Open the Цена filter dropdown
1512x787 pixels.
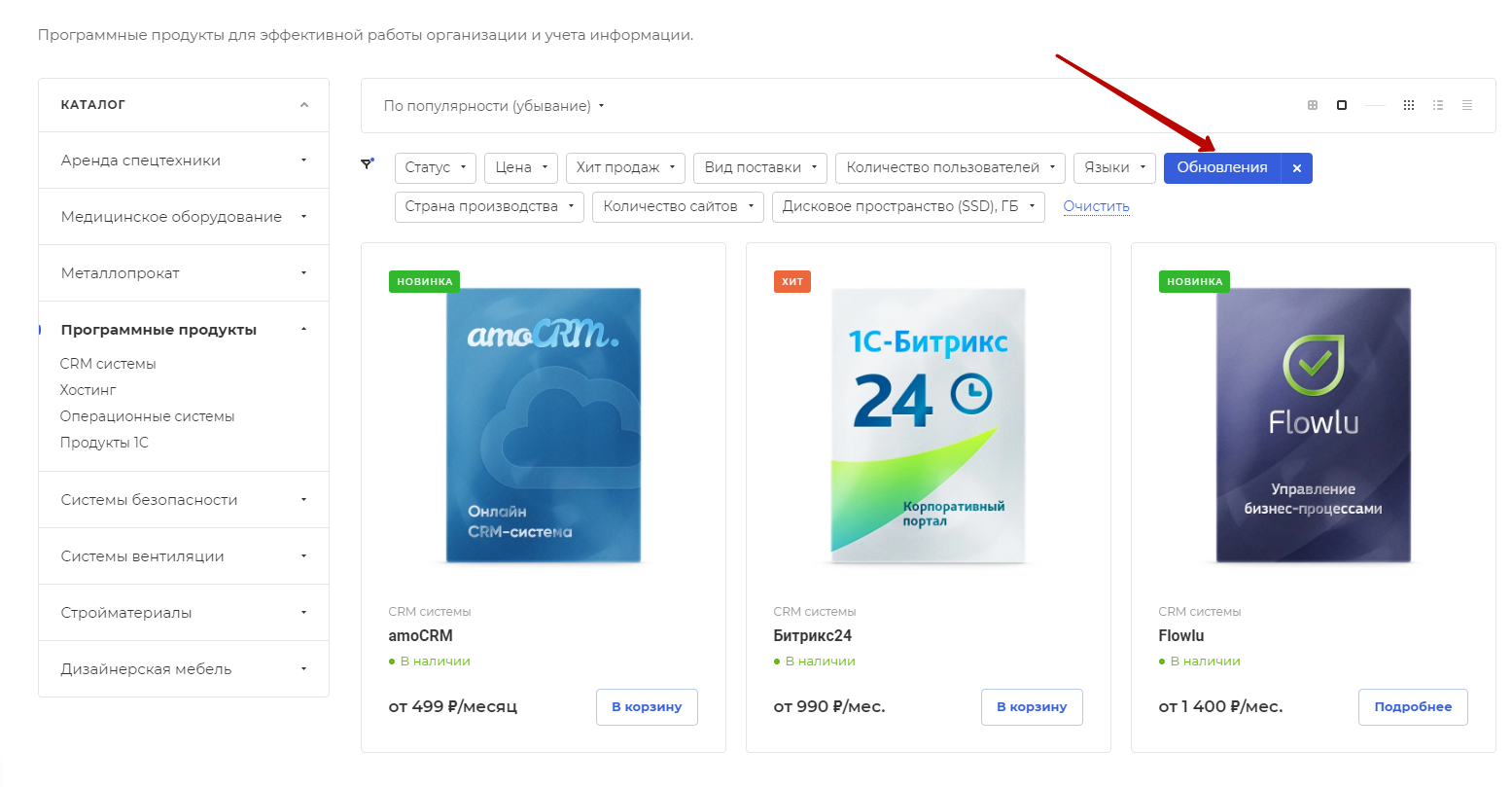pos(521,167)
